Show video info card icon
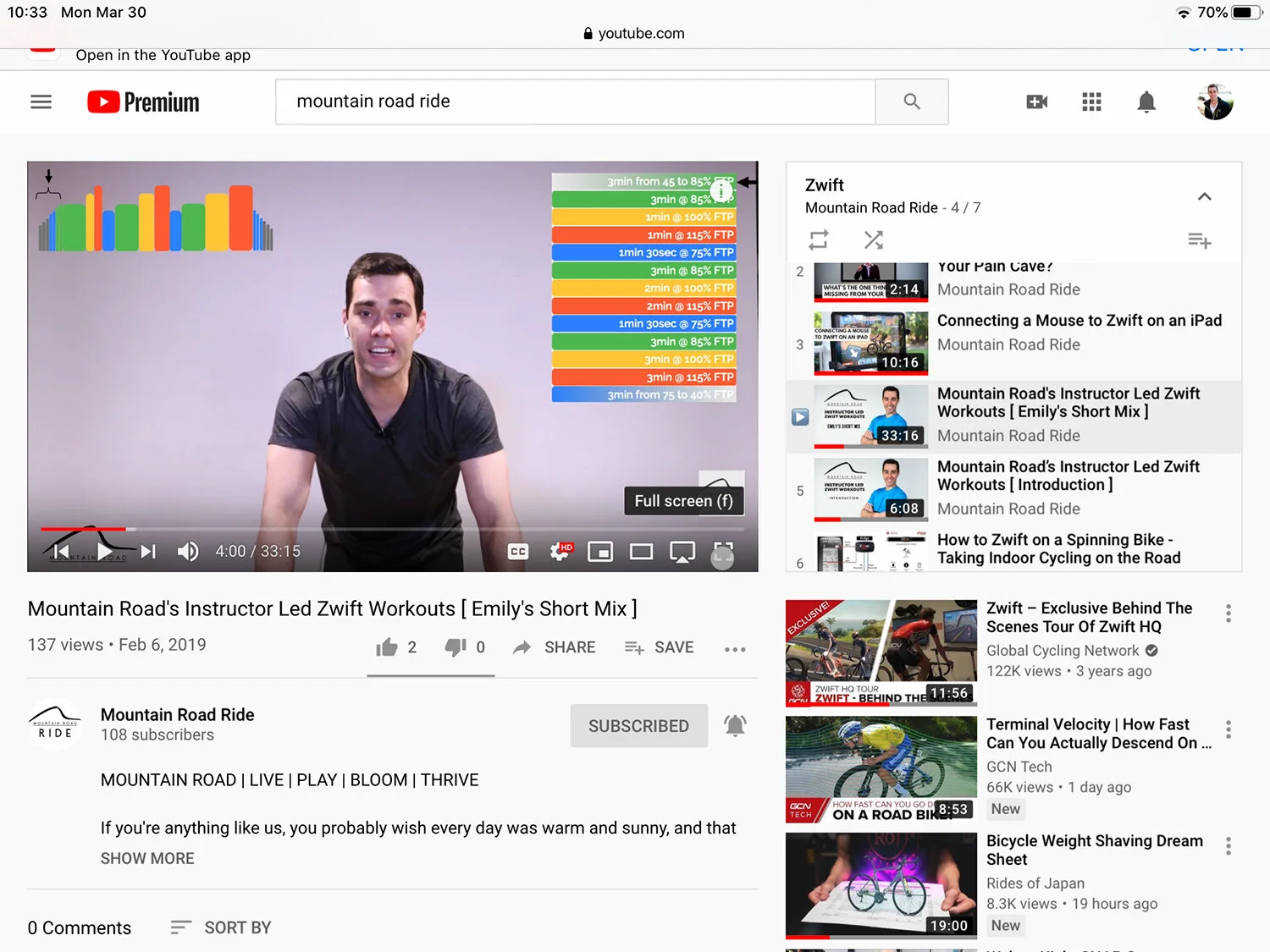The height and width of the screenshot is (952, 1270). pyautogui.click(x=721, y=191)
